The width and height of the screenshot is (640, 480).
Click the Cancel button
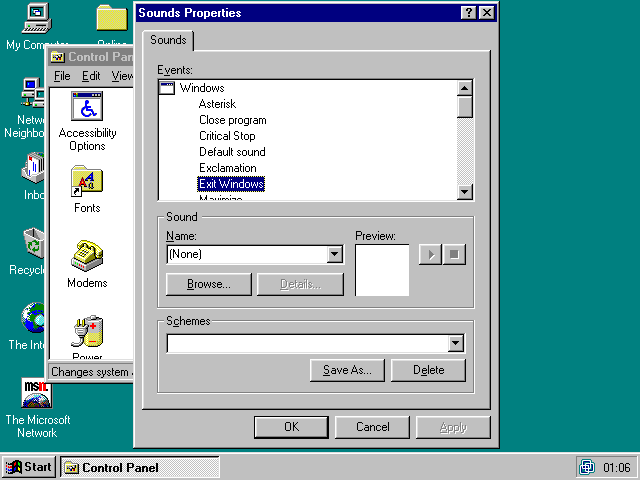[372, 427]
